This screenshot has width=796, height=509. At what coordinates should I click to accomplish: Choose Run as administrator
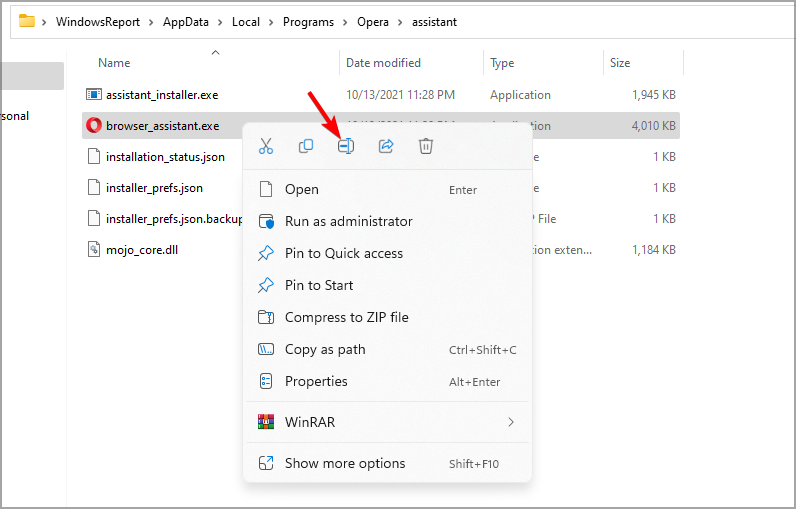tap(387, 221)
